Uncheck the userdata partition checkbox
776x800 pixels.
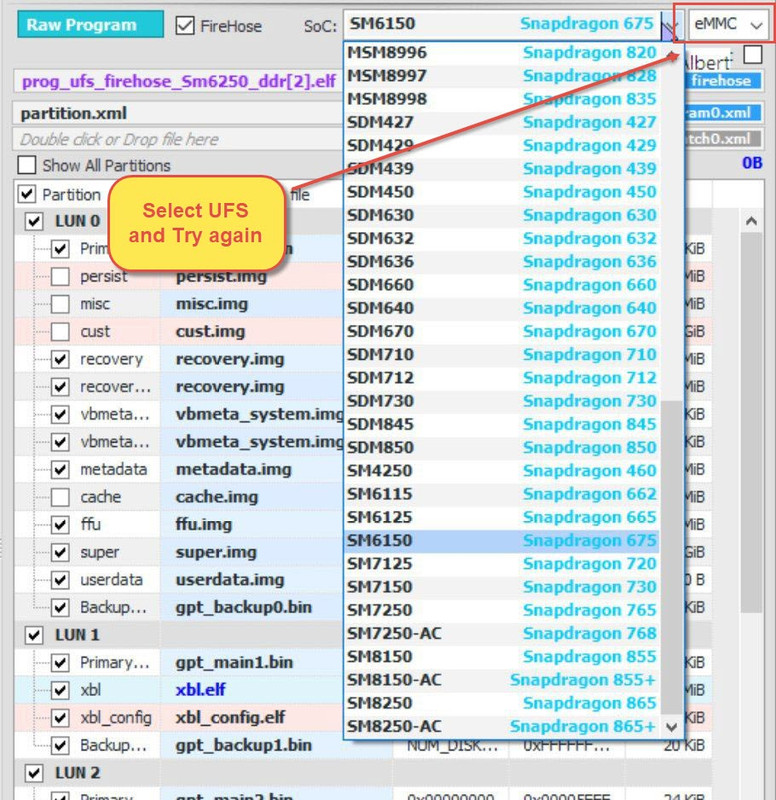coord(60,580)
